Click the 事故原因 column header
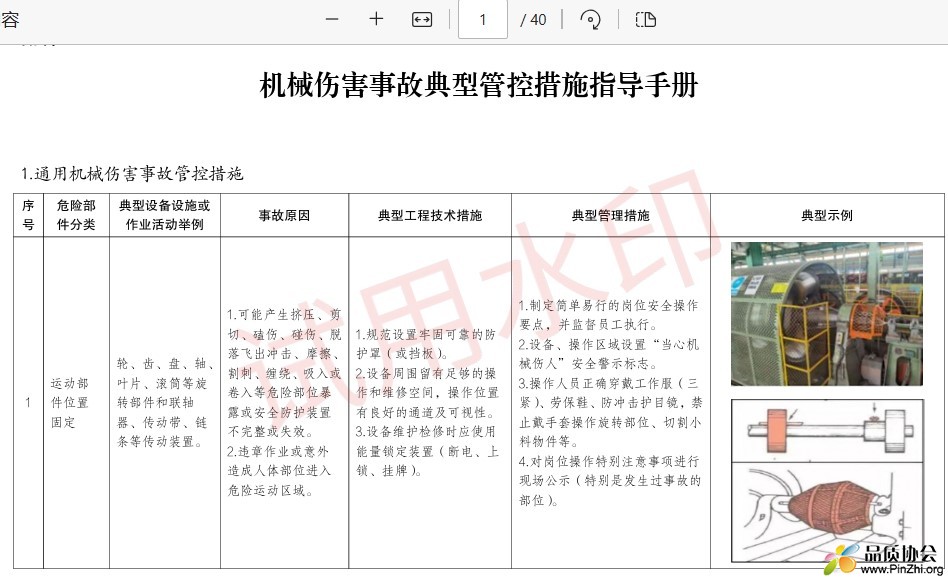This screenshot has width=948, height=581. click(x=284, y=215)
